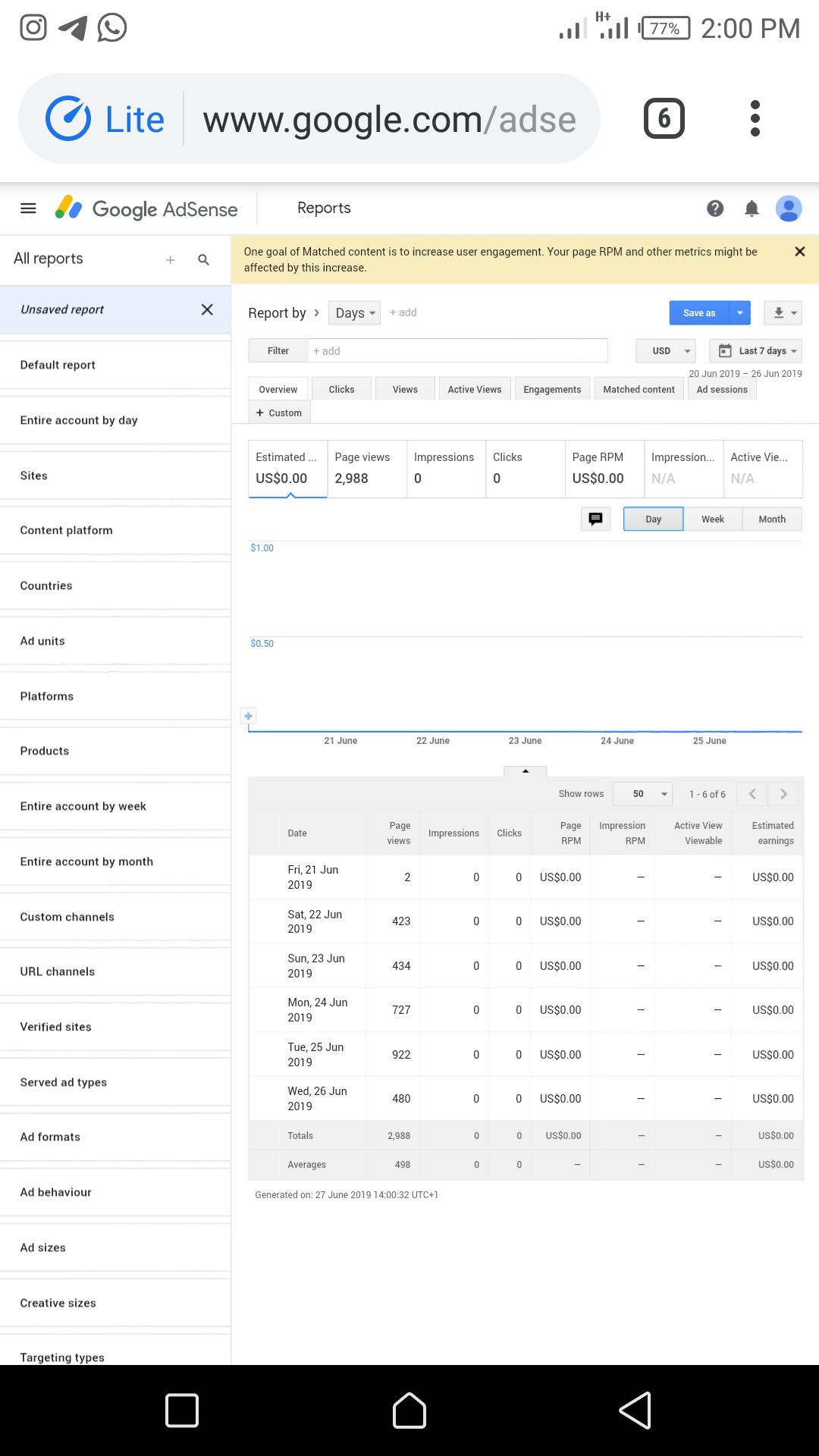Open the Ad units report
819x1456 pixels.
[x=115, y=641]
